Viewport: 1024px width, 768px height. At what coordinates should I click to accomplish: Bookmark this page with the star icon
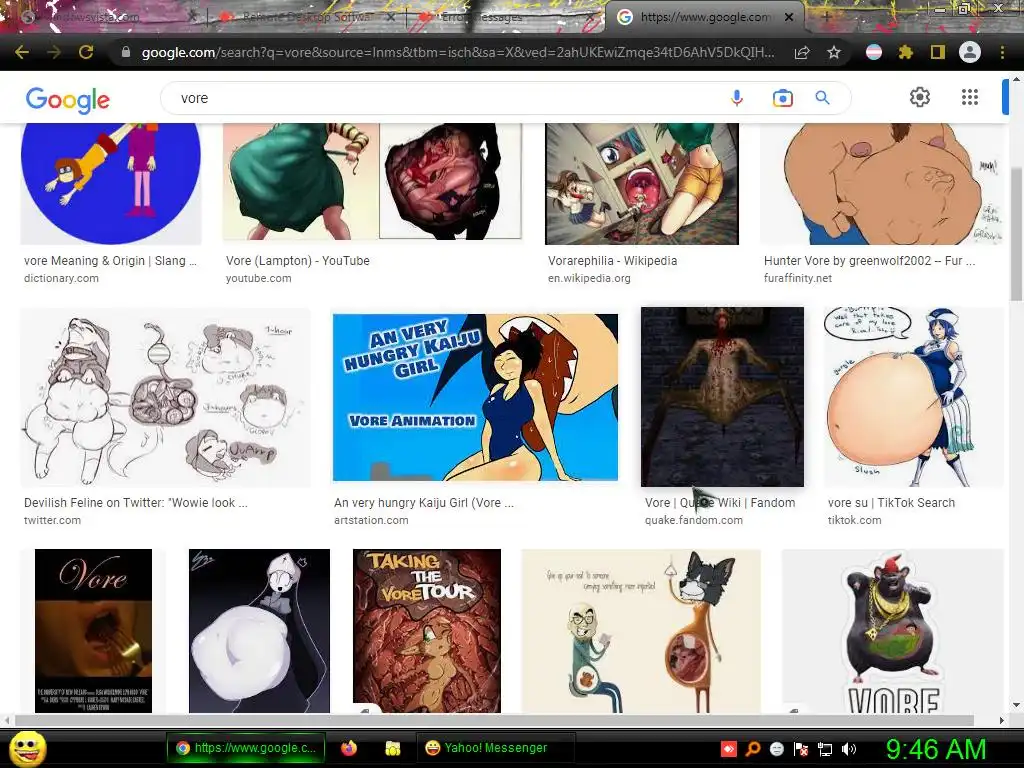[834, 52]
